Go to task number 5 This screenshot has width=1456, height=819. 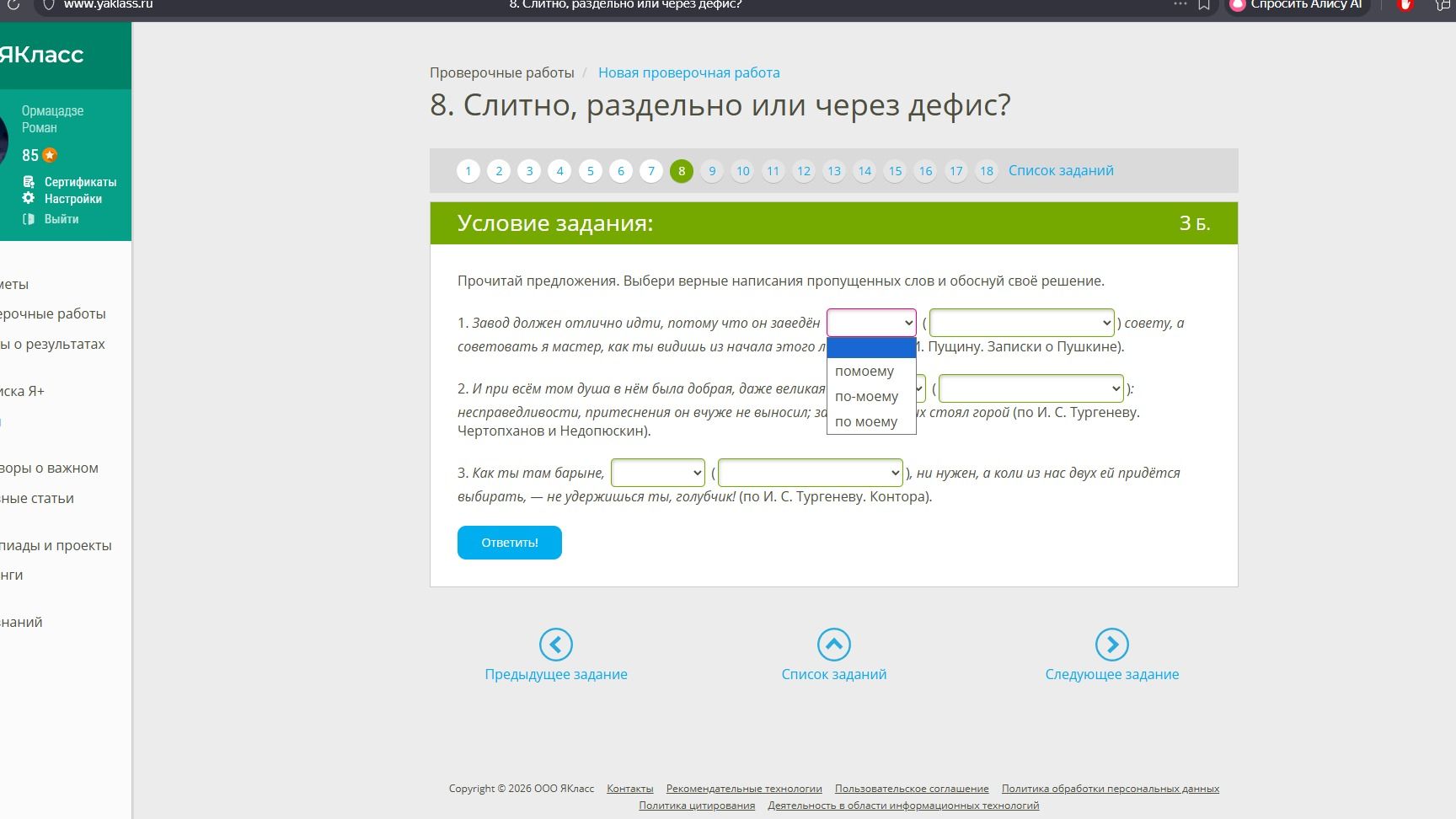591,171
